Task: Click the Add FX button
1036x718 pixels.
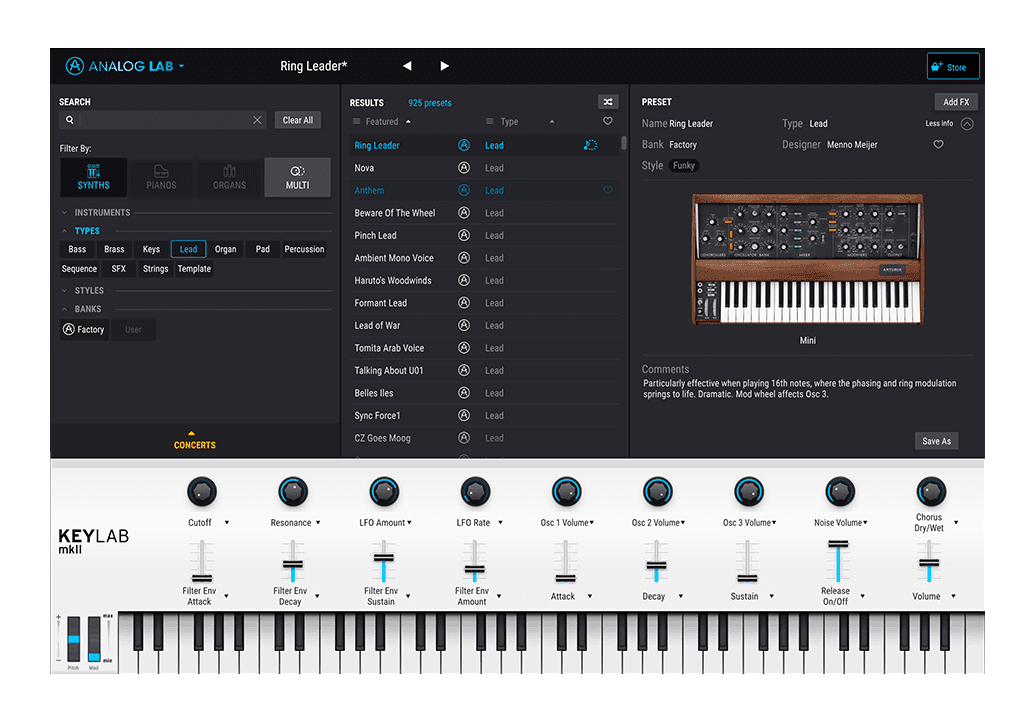Action: pos(954,101)
